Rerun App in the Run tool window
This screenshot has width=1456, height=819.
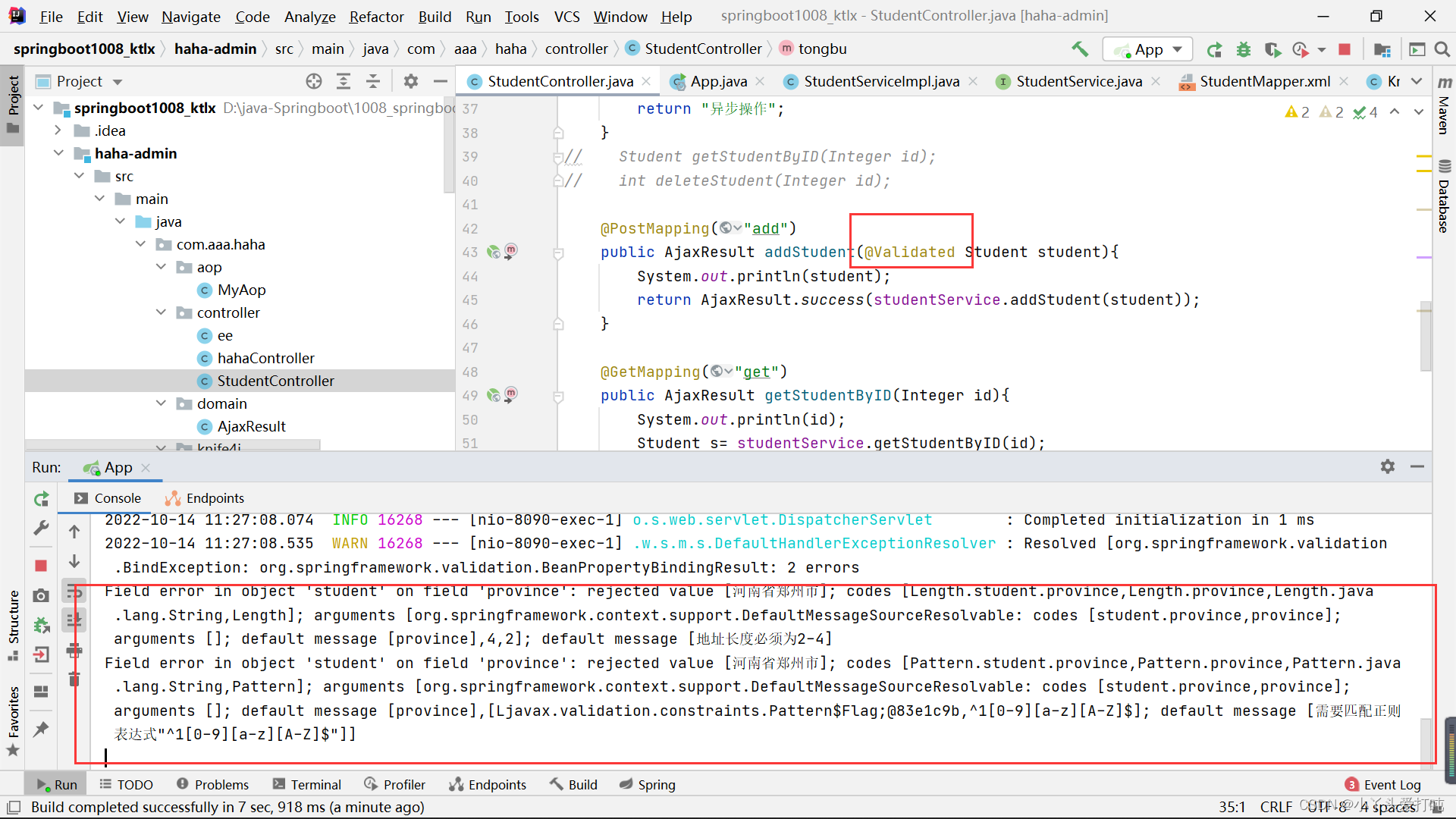point(42,499)
